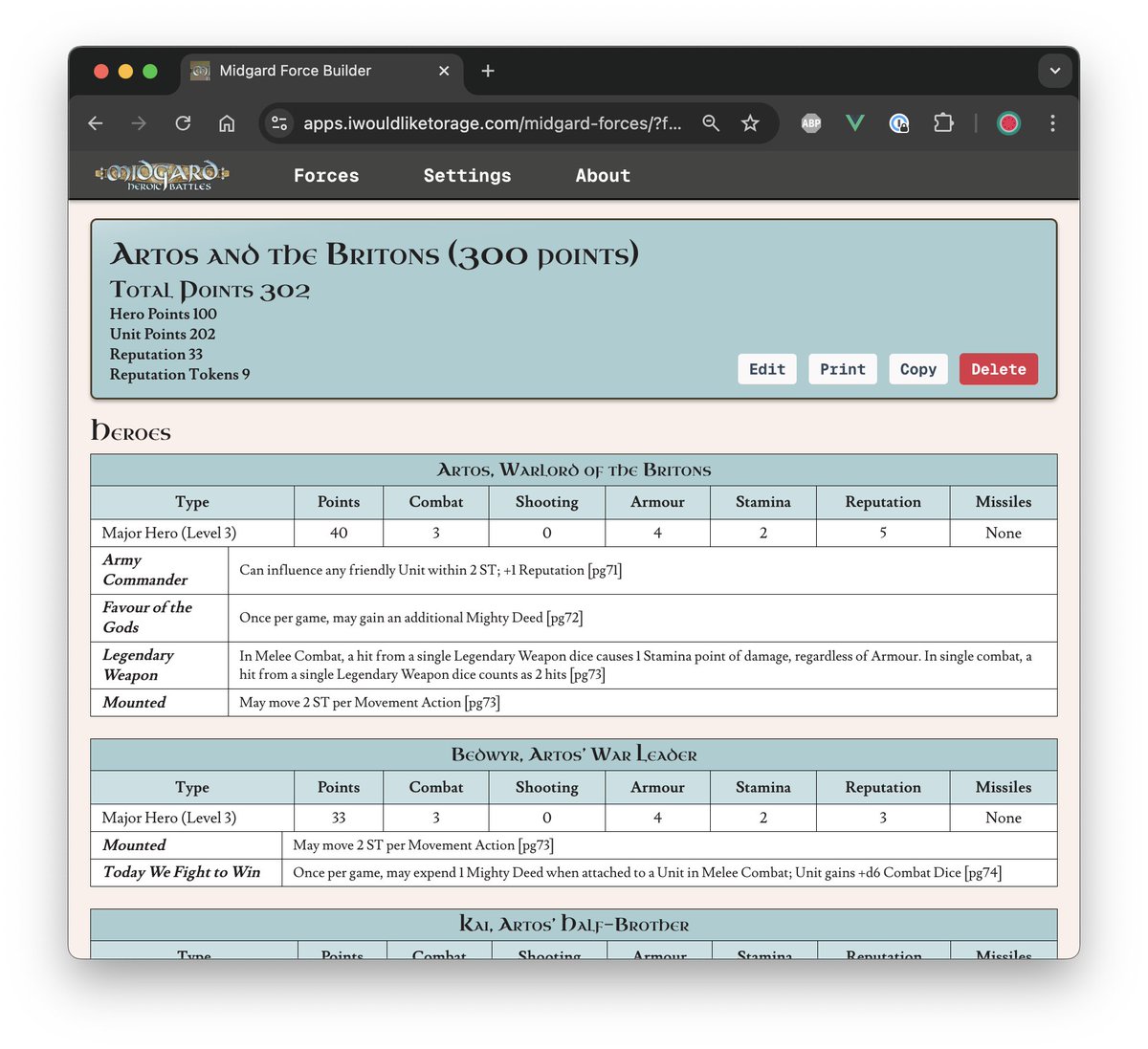Open the Chrome profile avatar

click(1008, 123)
